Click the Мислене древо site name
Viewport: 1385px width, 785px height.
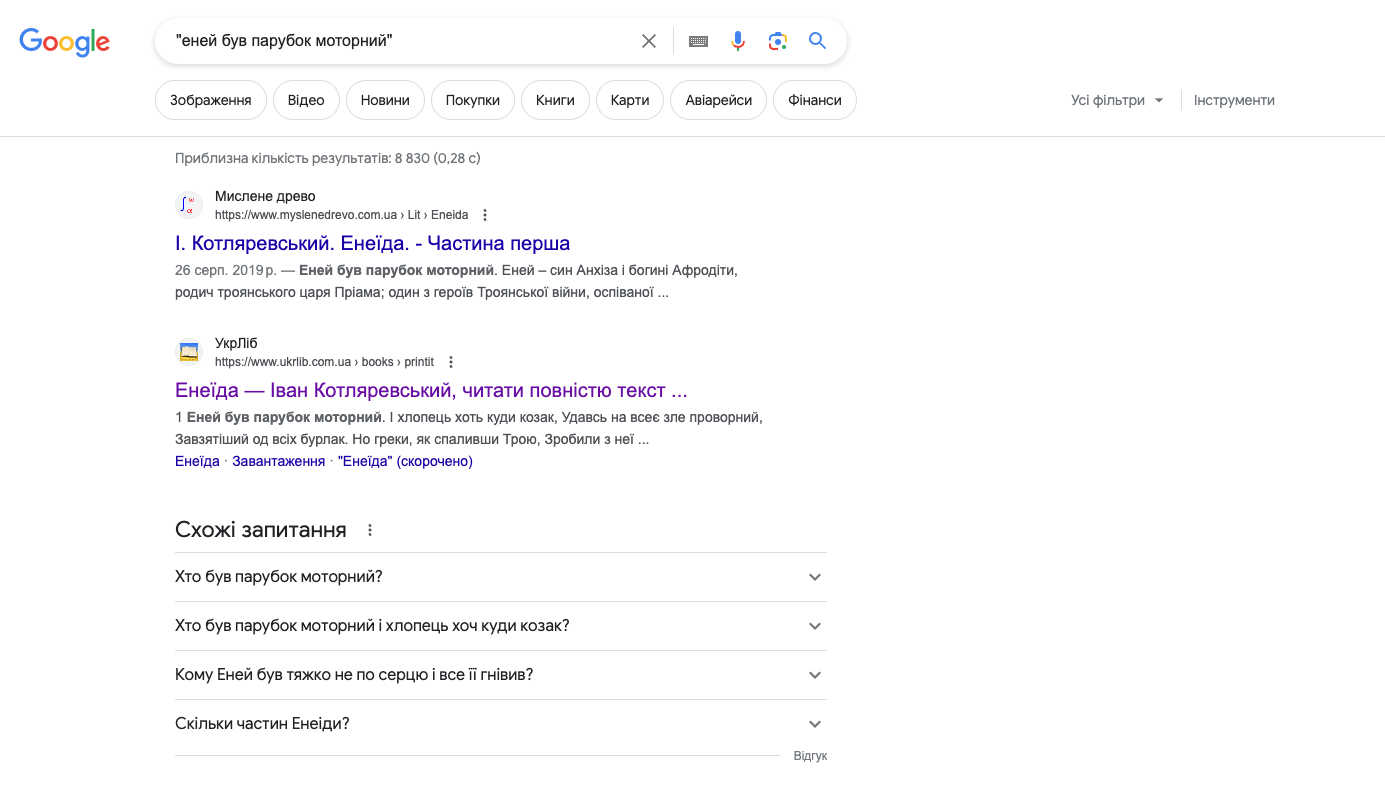tap(265, 196)
